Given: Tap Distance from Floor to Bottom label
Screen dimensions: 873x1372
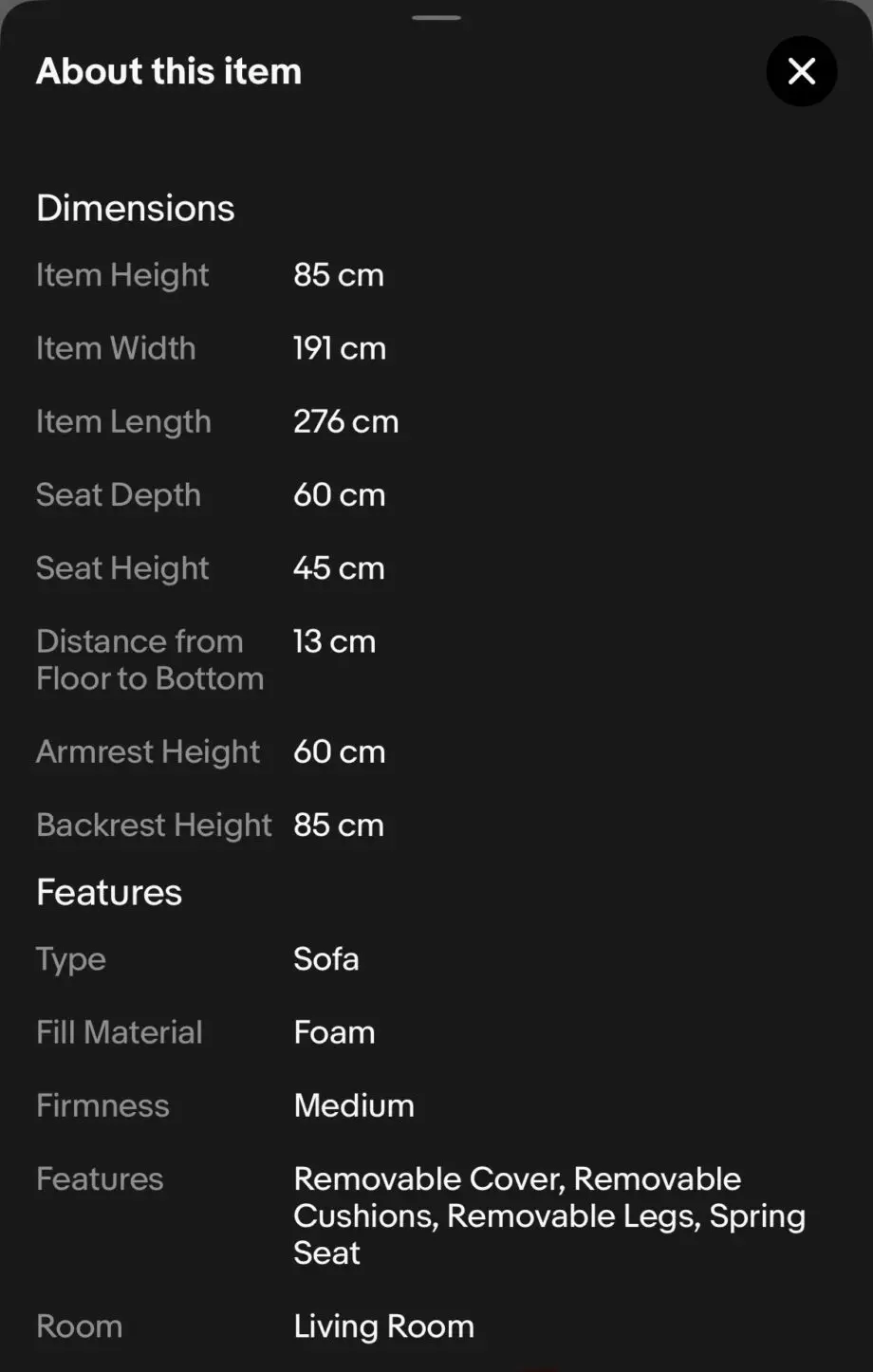Looking at the screenshot, I should coord(150,659).
